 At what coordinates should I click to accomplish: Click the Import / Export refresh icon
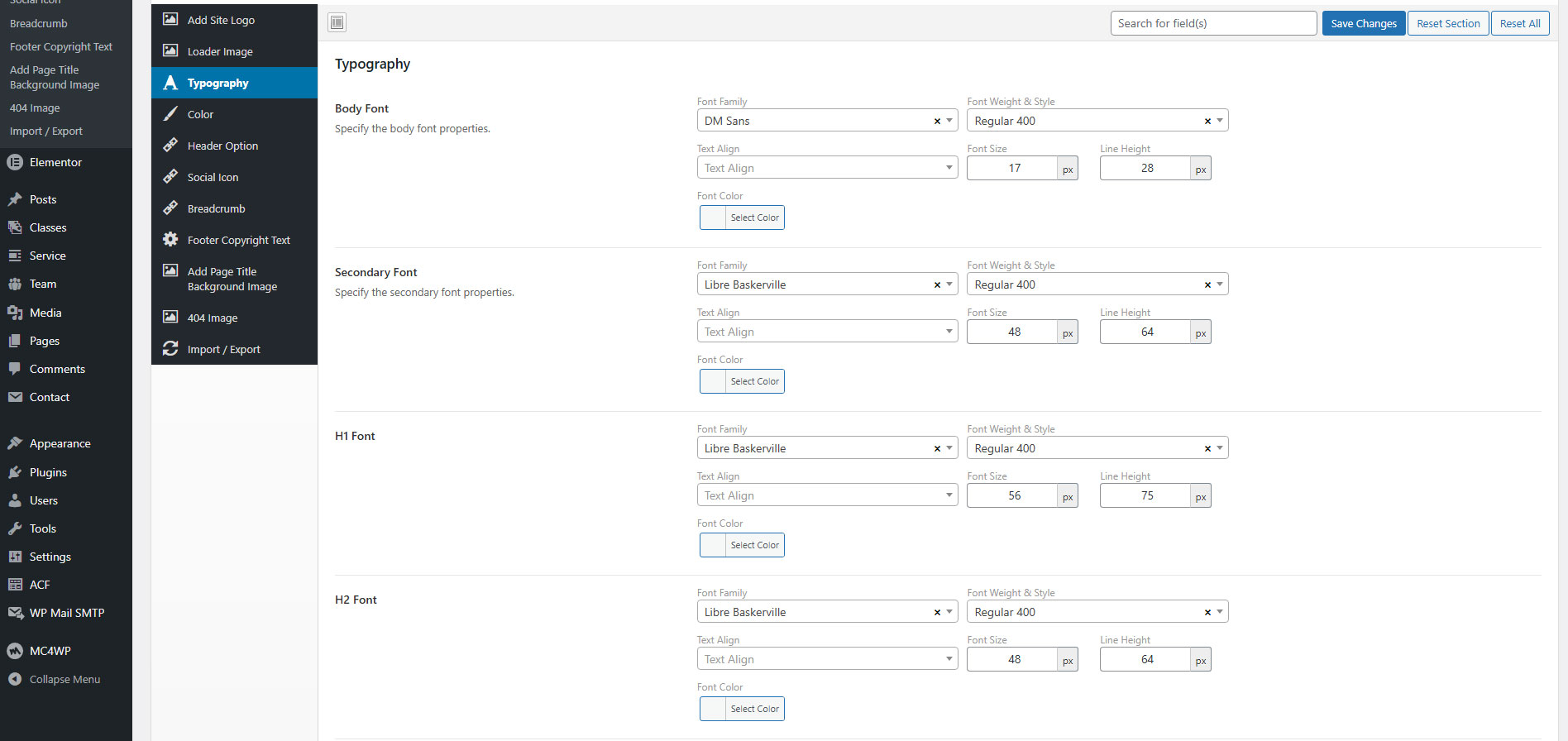click(170, 349)
